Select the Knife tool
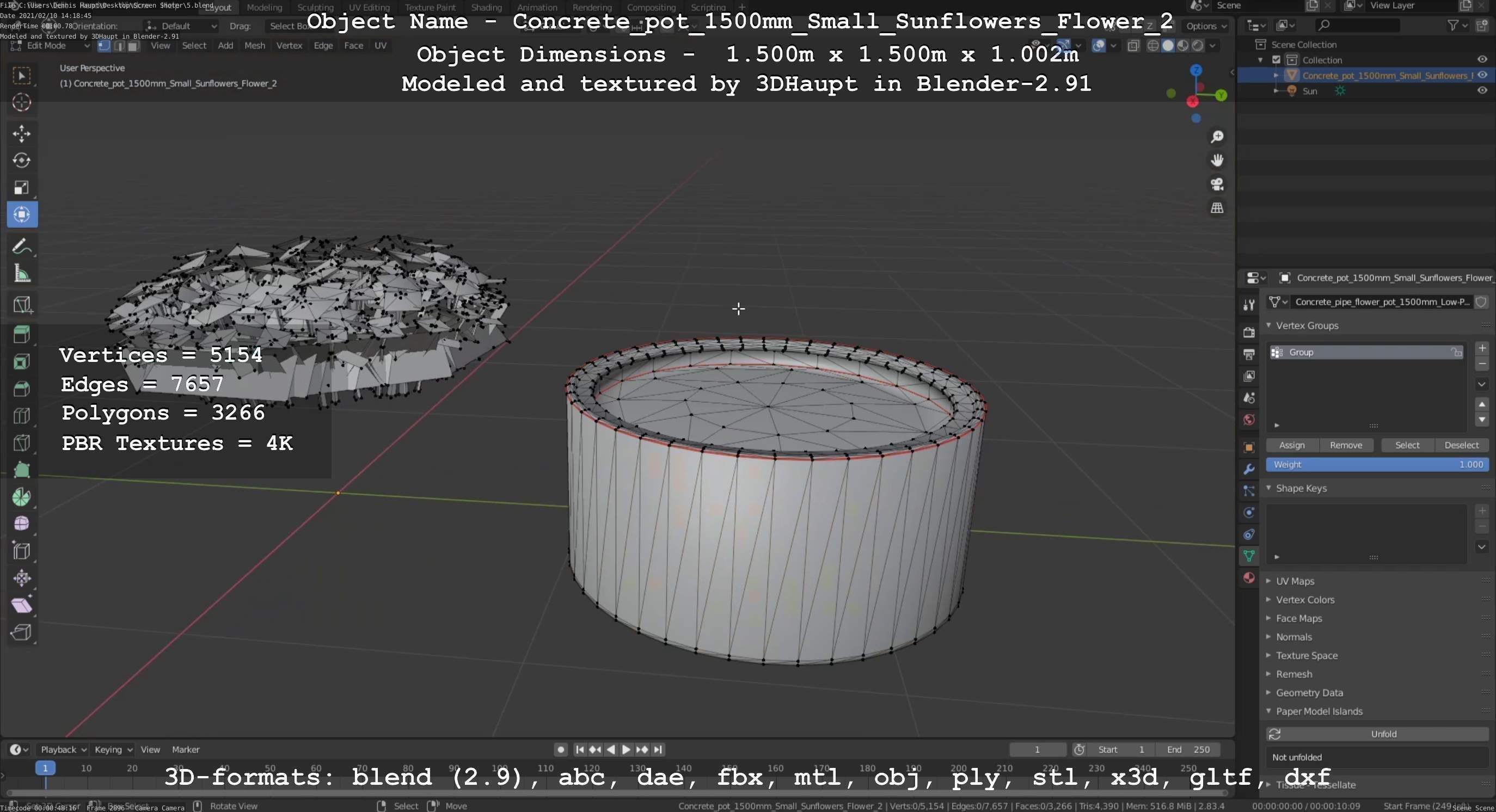1496x812 pixels. [x=21, y=443]
